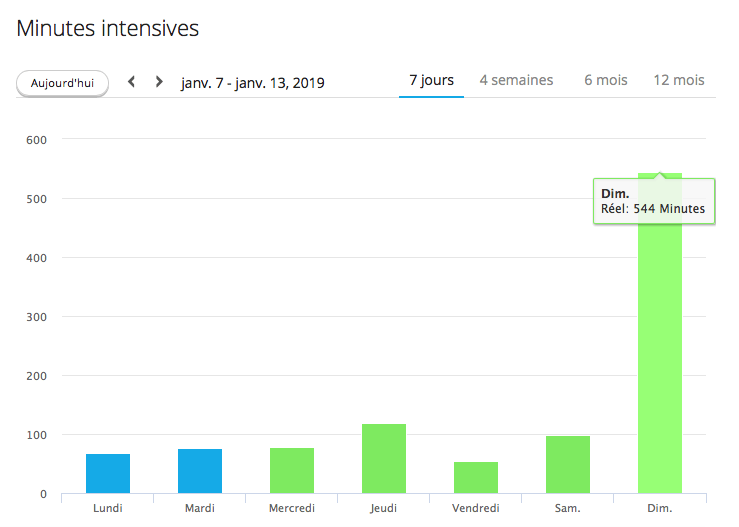Open the 6 mois tab
The width and height of the screenshot is (739, 527).
click(x=606, y=80)
